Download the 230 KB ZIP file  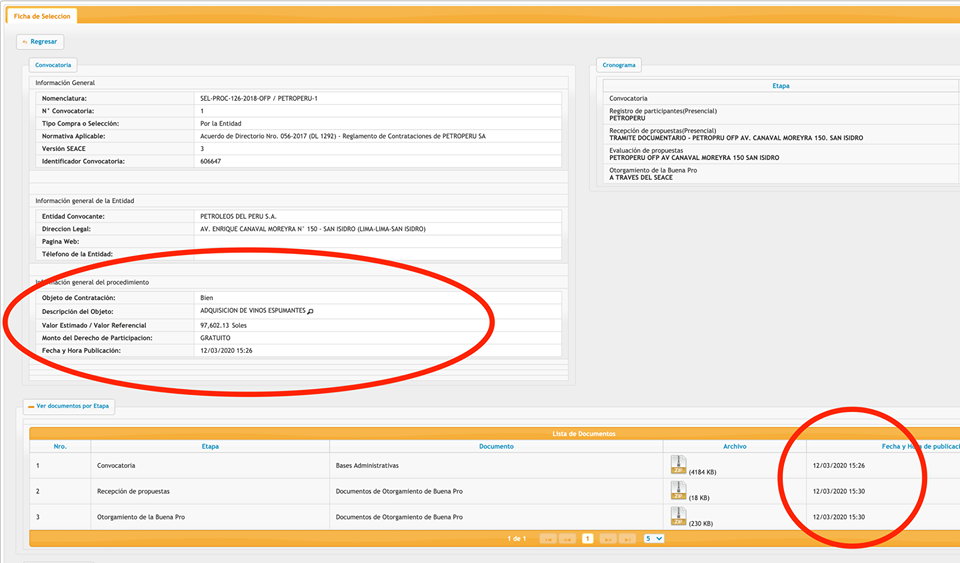pos(678,516)
